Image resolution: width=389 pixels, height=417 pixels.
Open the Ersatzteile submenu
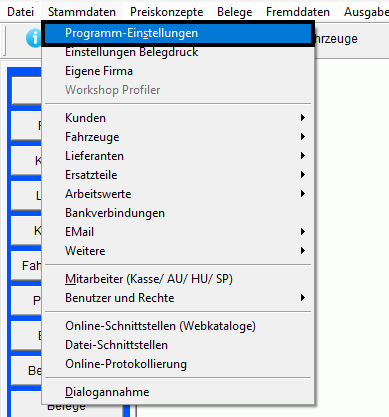click(x=178, y=175)
